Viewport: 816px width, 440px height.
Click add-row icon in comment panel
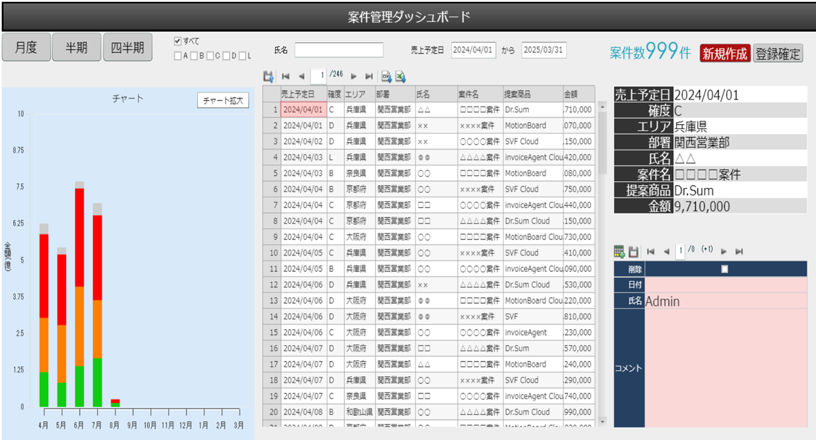[619, 251]
